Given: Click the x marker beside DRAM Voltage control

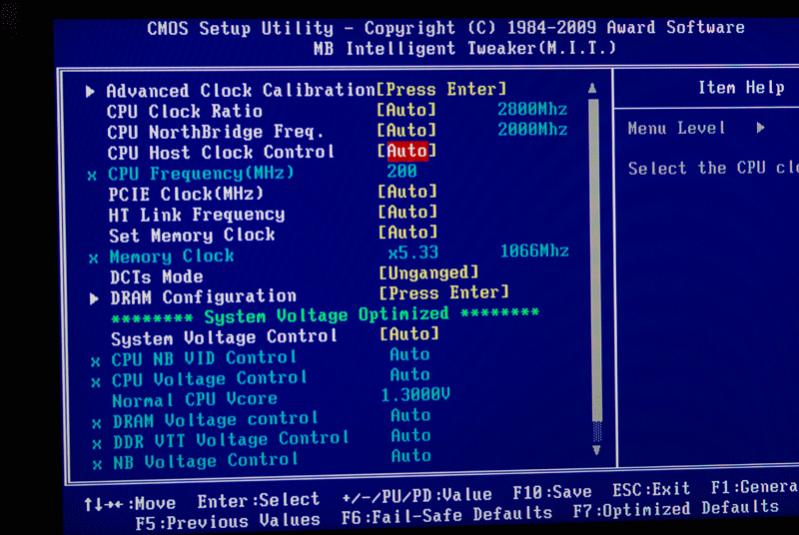Looking at the screenshot, I should 96,424.
